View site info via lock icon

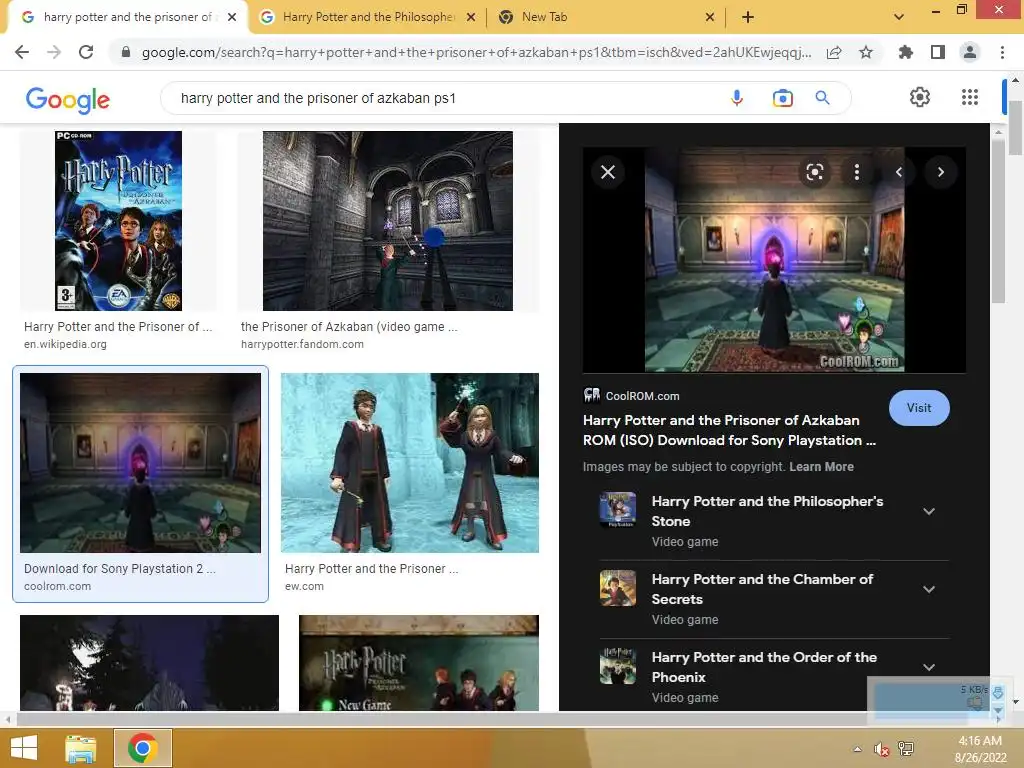click(x=125, y=52)
